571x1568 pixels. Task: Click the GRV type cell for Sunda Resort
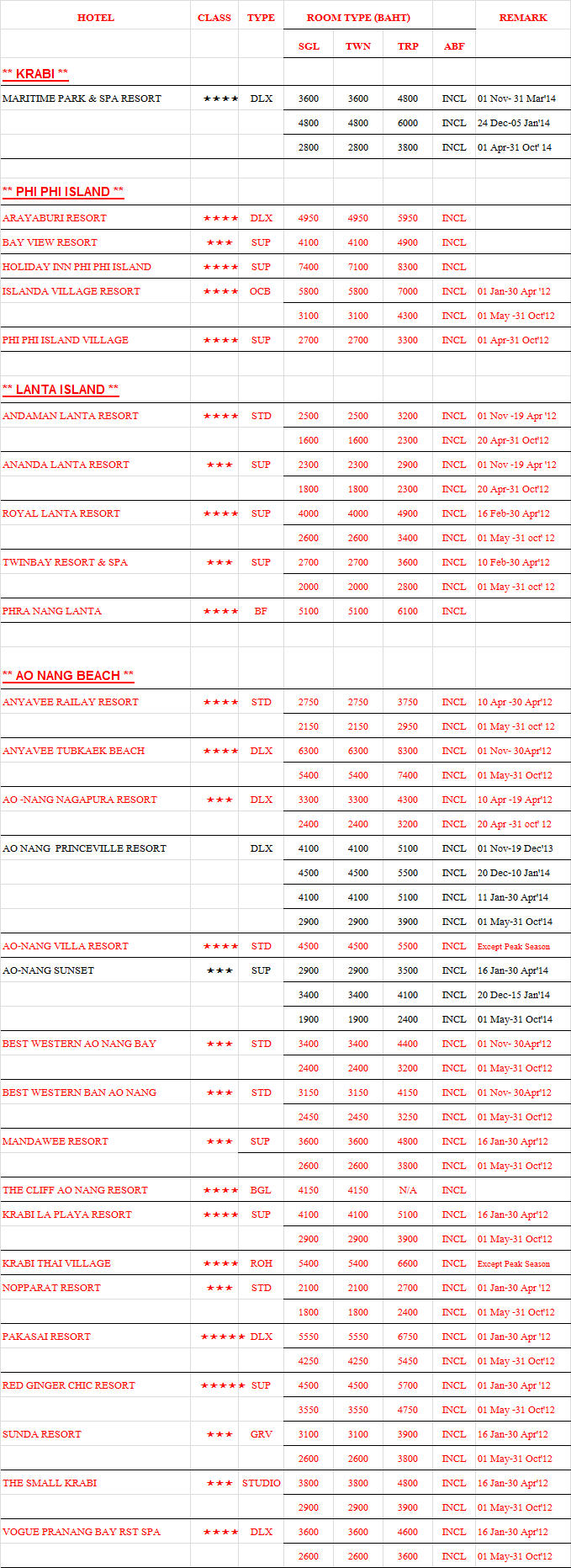(262, 1434)
